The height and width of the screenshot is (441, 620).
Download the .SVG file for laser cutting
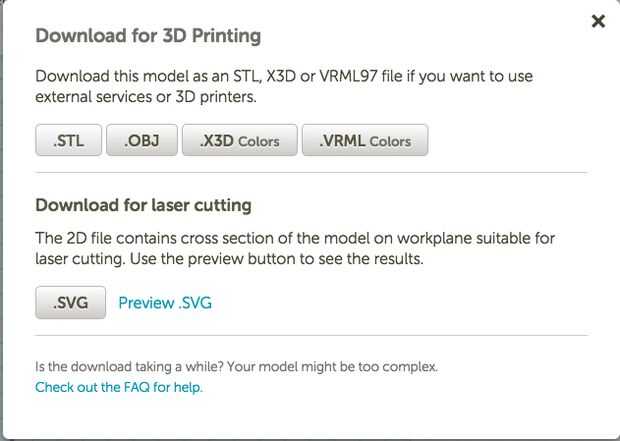[x=70, y=303]
